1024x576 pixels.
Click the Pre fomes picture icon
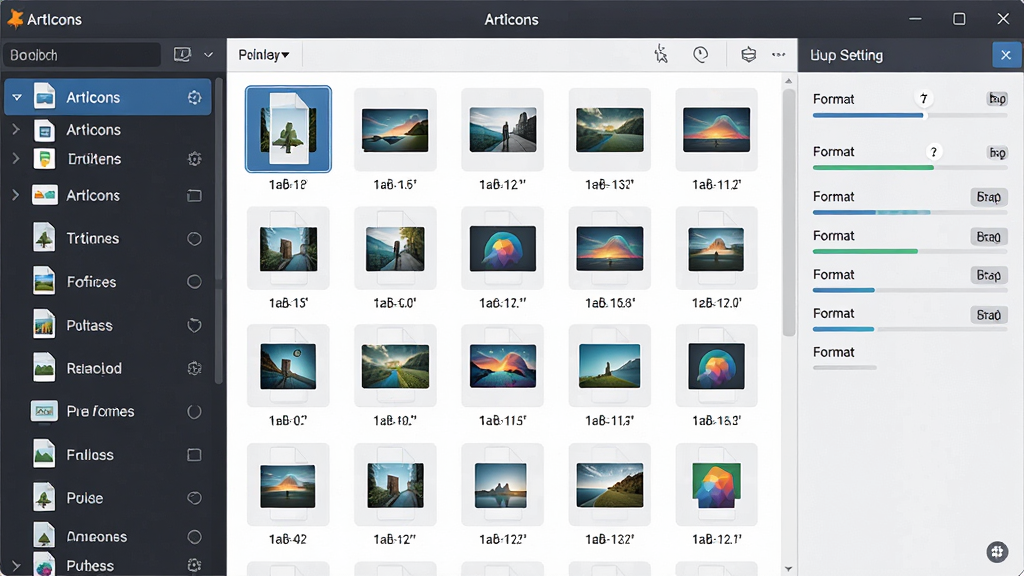(x=44, y=411)
